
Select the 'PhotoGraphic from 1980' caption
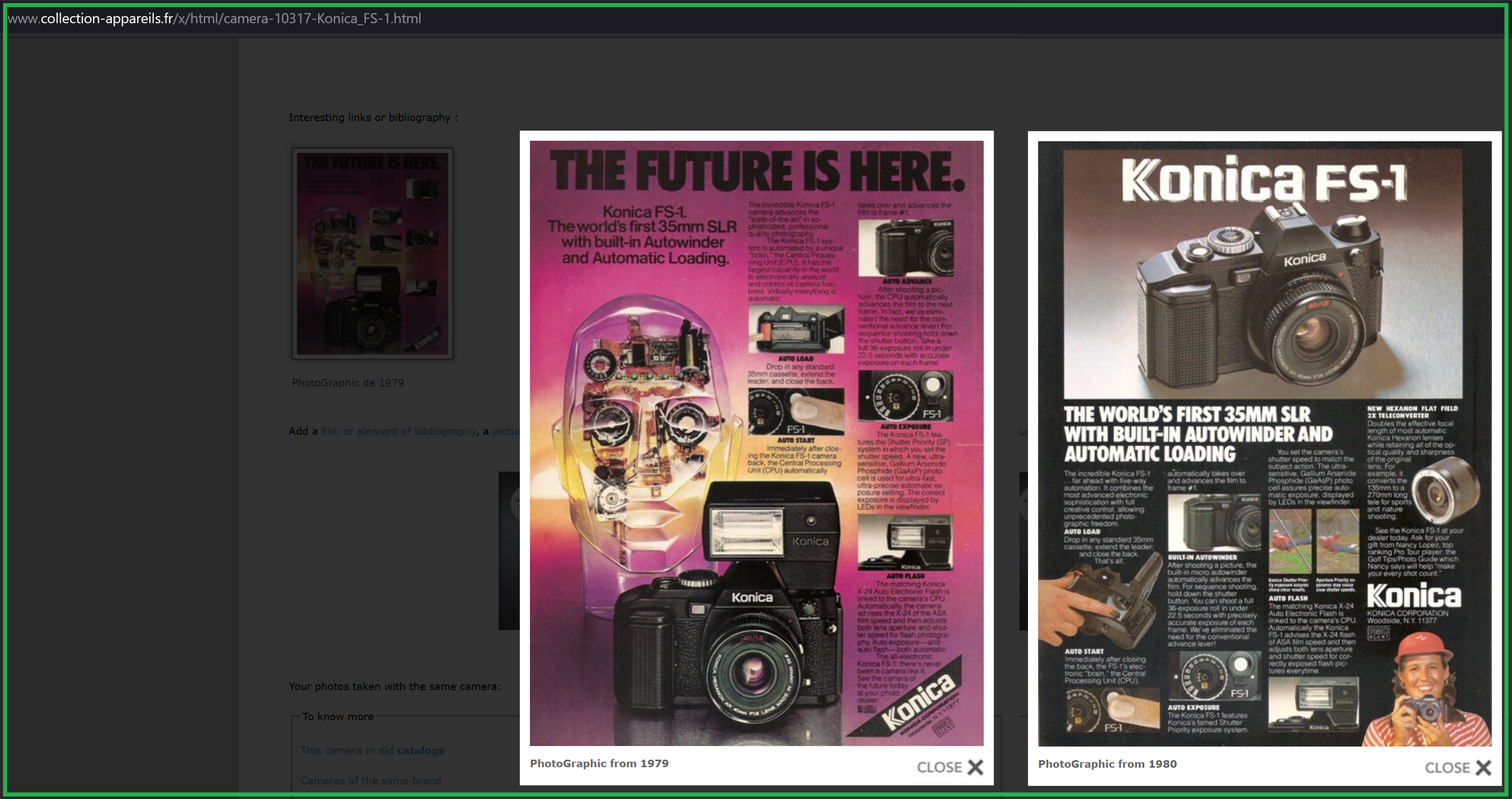[1108, 764]
